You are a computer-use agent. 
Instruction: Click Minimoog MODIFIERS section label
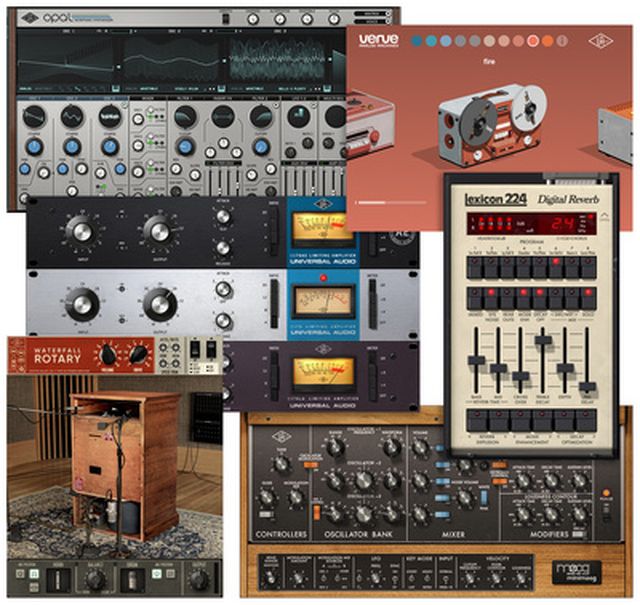[x=549, y=534]
